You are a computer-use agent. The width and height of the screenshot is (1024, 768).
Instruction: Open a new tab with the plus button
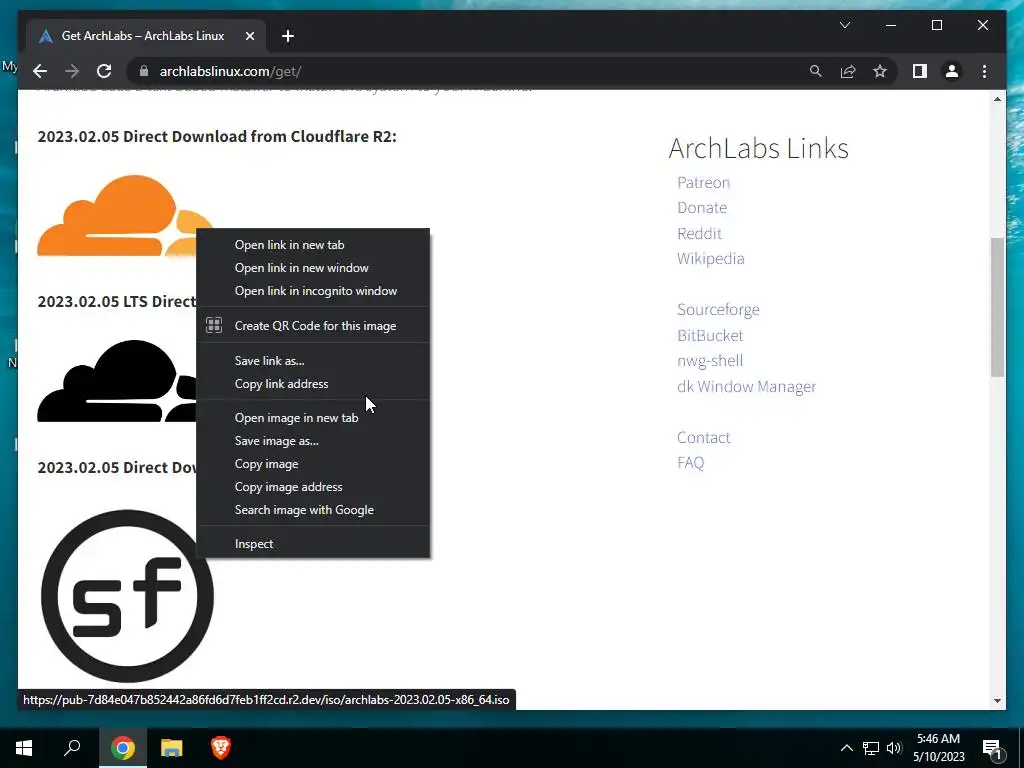point(288,36)
